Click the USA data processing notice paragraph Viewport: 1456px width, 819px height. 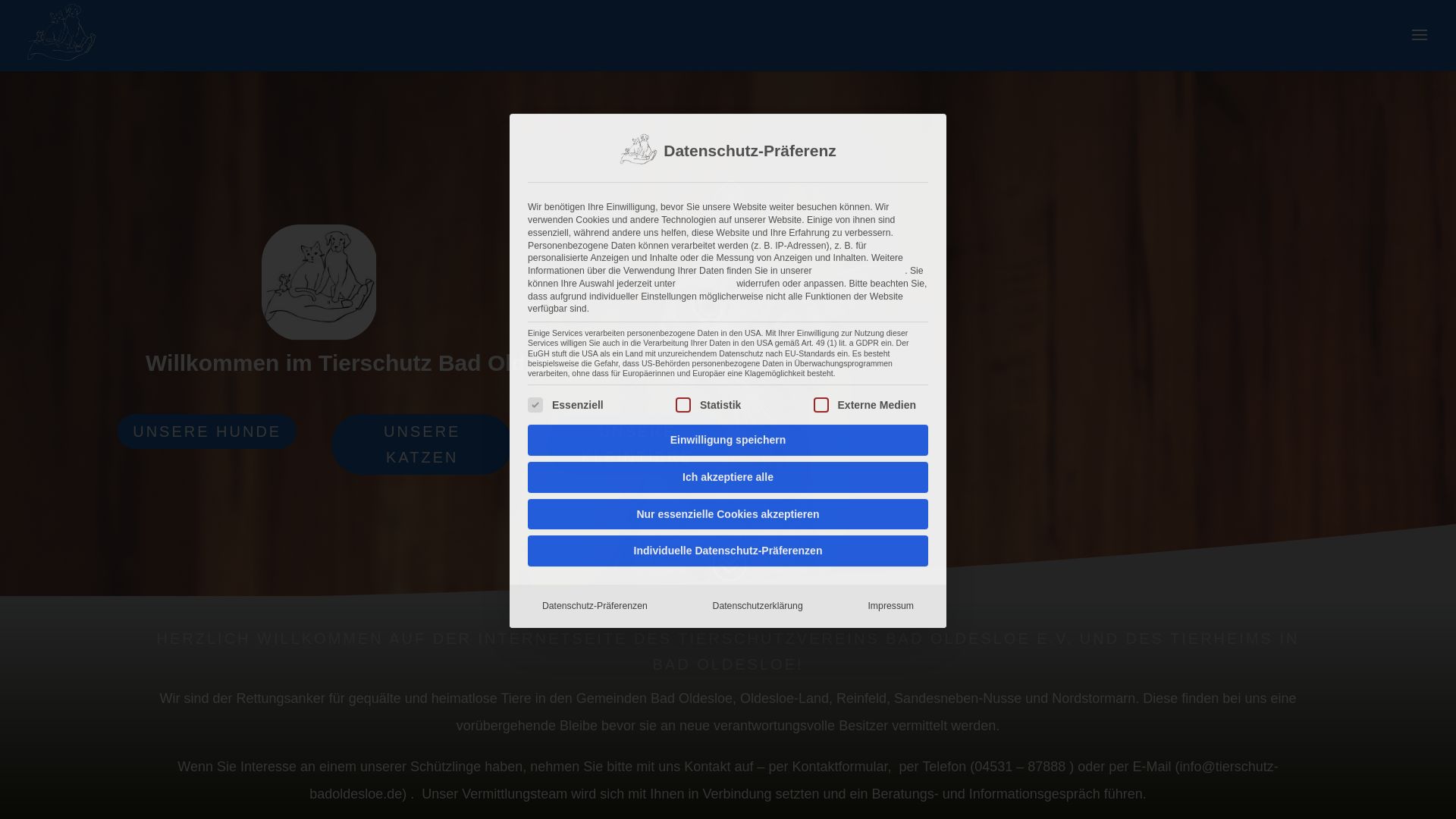(719, 353)
